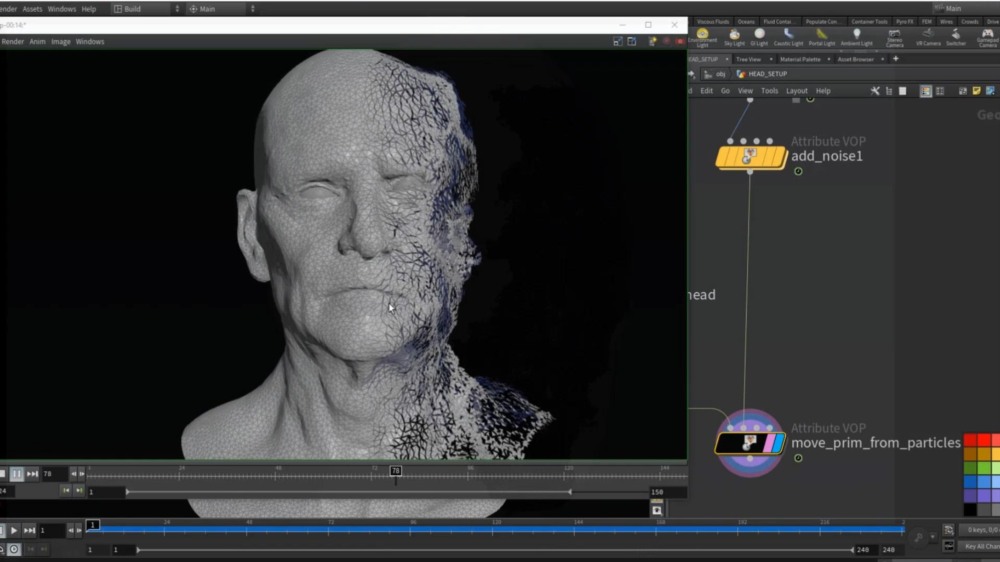The image size is (1000, 562).
Task: Open the HEAD_SETUP tab options arrow
Action: pyautogui.click(x=726, y=59)
